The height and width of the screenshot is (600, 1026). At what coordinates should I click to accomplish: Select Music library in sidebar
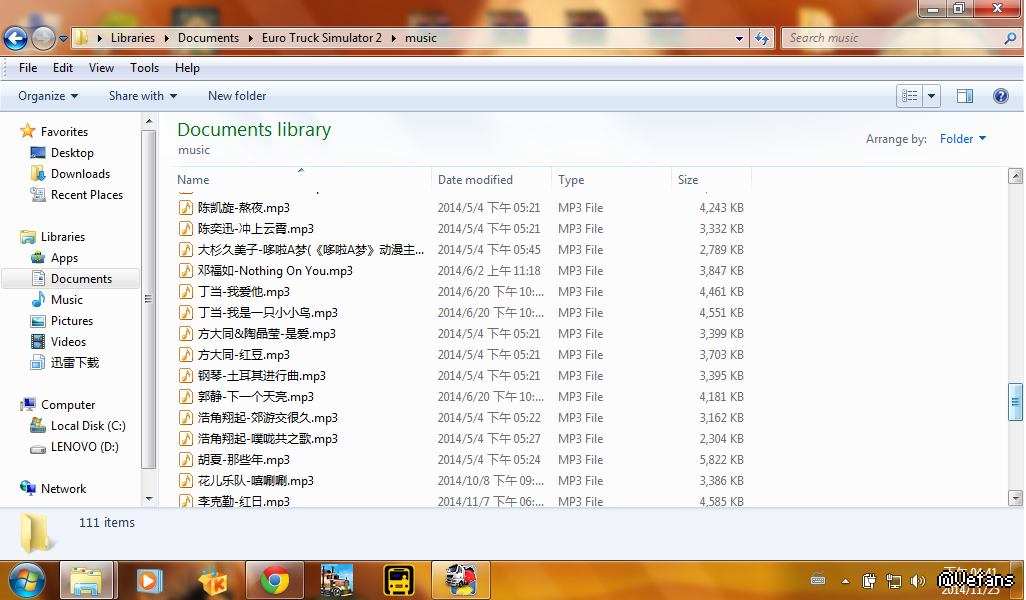point(57,300)
